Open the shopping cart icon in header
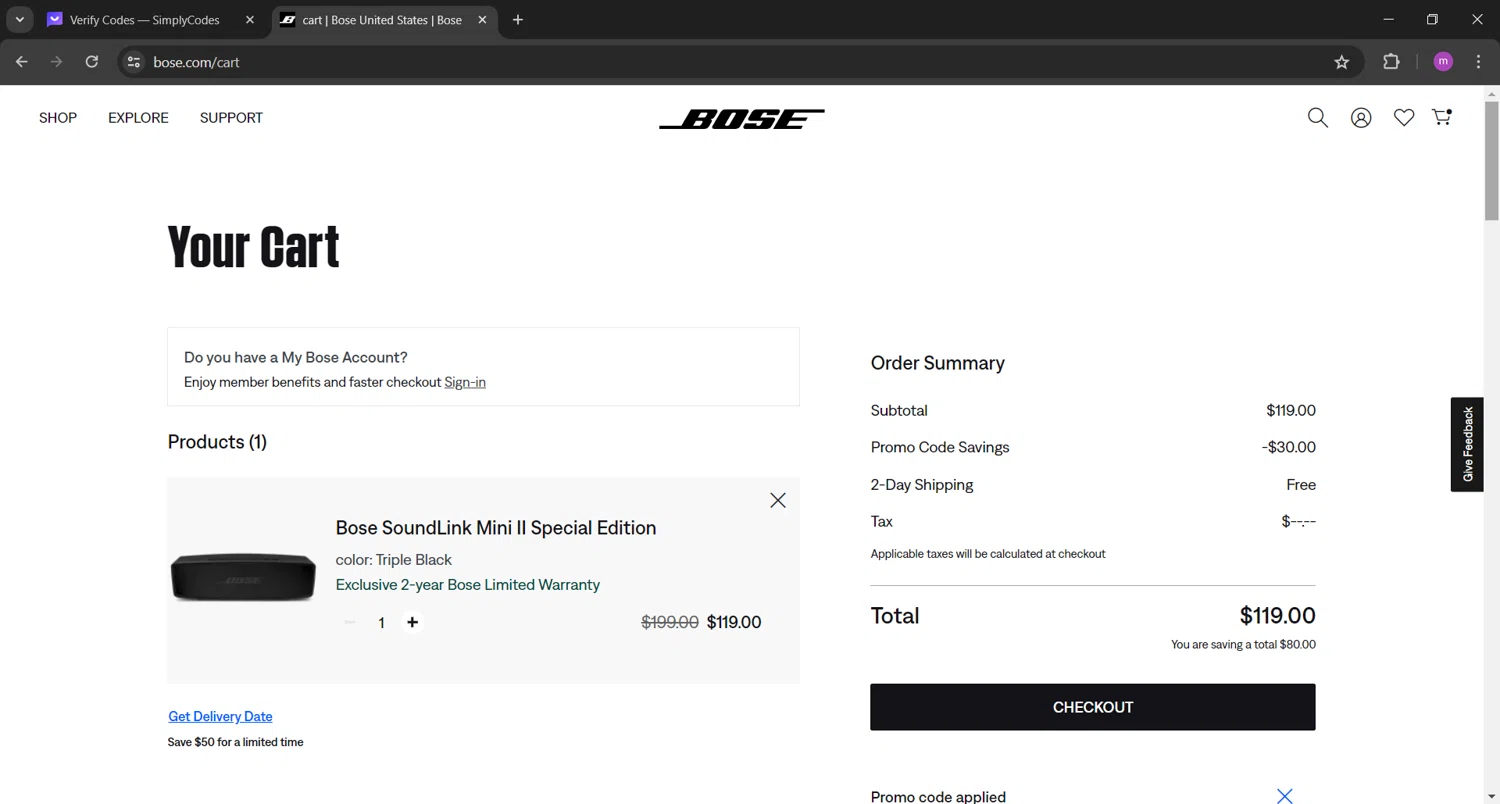This screenshot has width=1500, height=804. pyautogui.click(x=1442, y=117)
